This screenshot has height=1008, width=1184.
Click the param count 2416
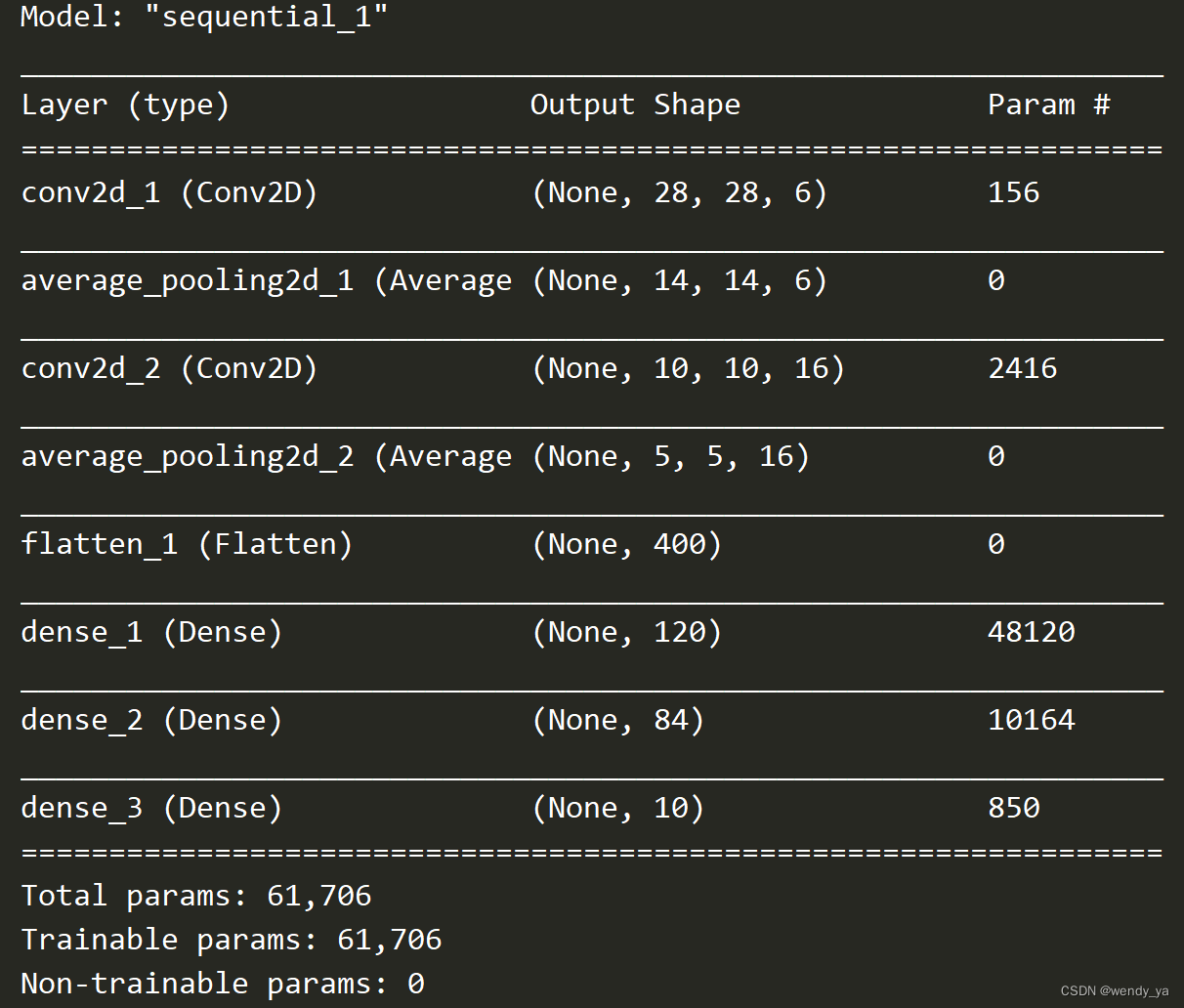pyautogui.click(x=1022, y=369)
